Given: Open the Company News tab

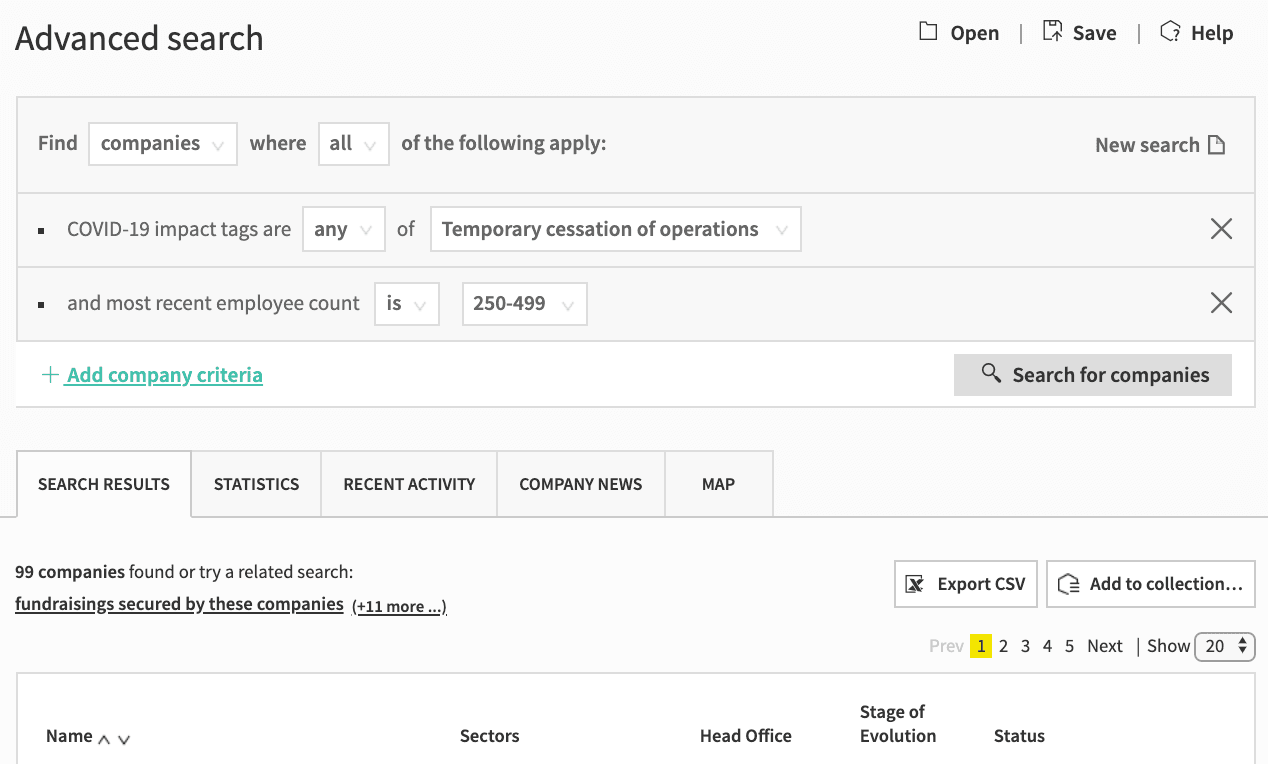Looking at the screenshot, I should [581, 484].
